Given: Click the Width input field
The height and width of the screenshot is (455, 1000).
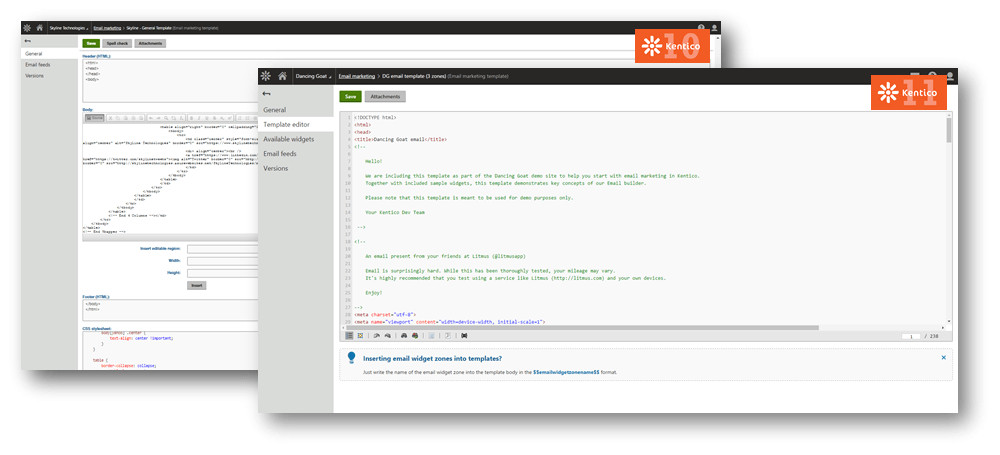Looking at the screenshot, I should (x=223, y=261).
